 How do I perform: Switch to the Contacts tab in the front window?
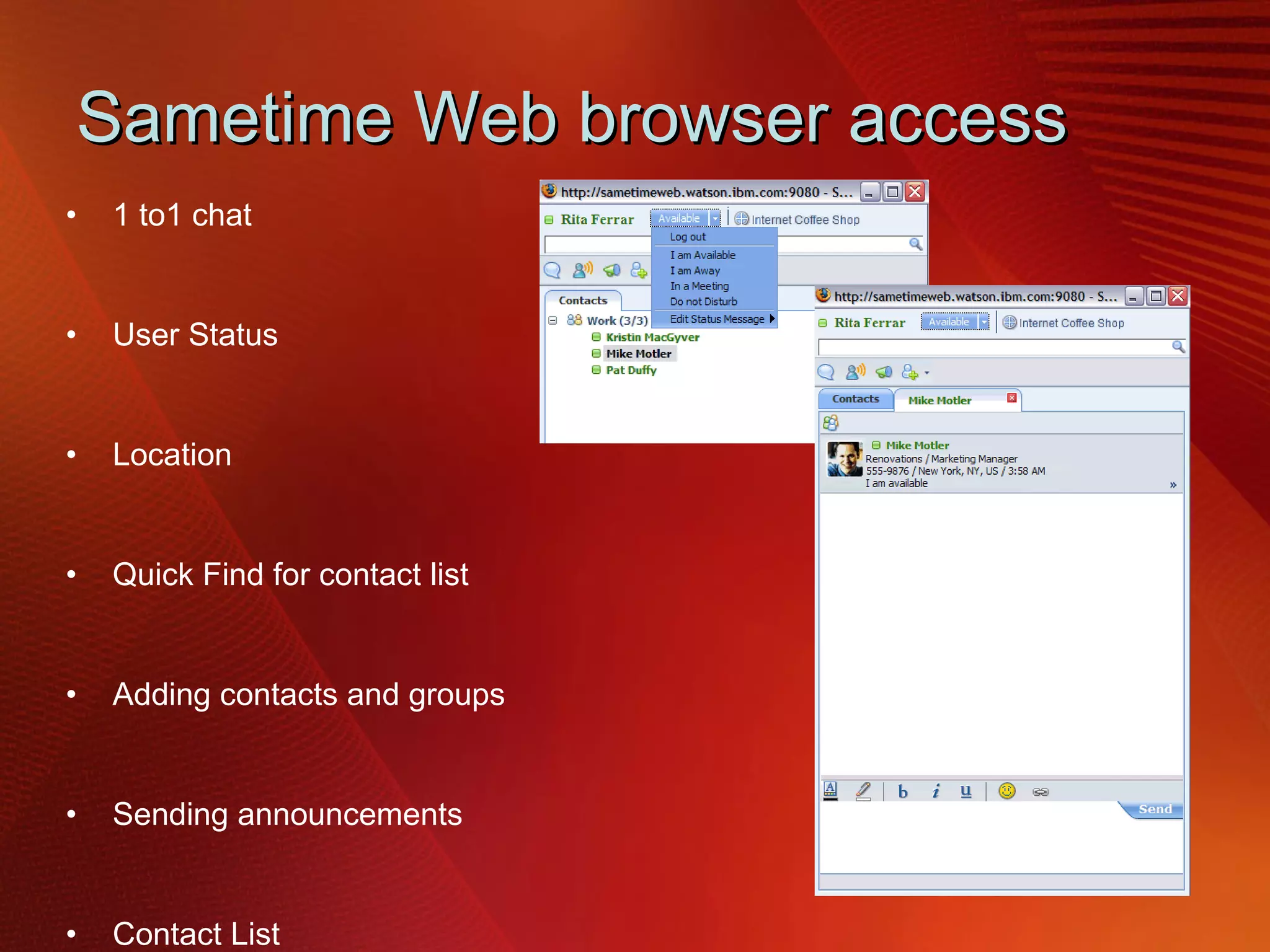pyautogui.click(x=856, y=399)
